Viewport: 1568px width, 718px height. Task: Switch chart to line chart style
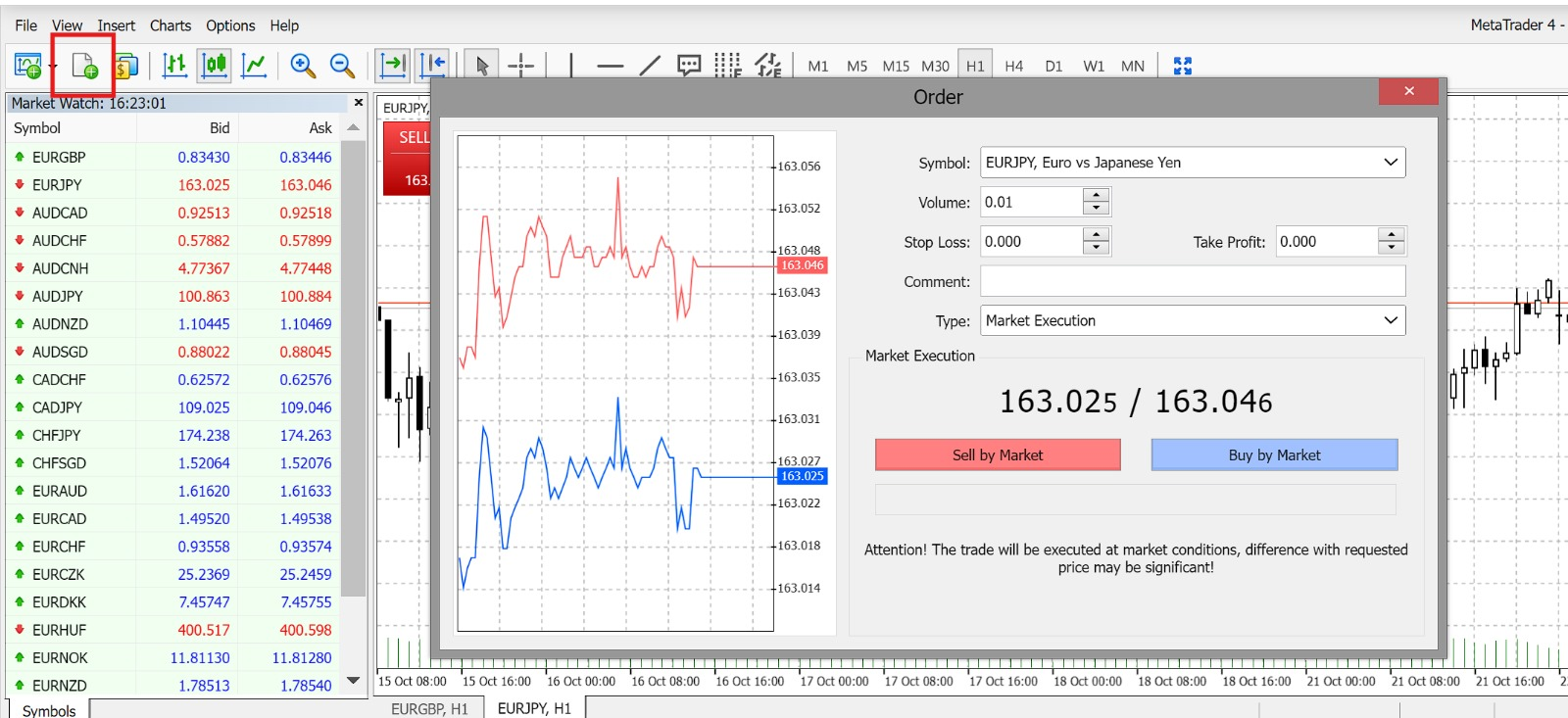pos(254,66)
